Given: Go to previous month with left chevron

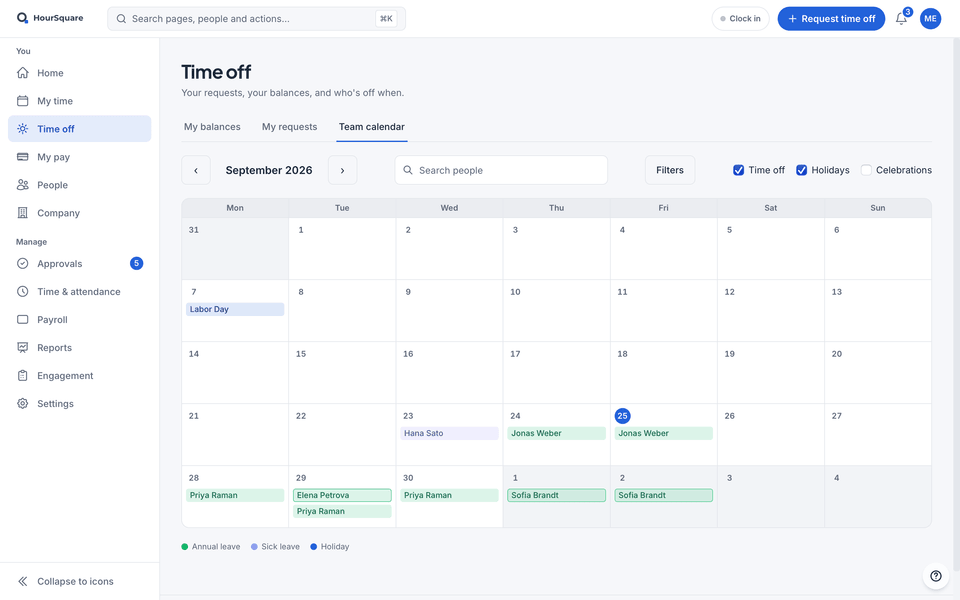Looking at the screenshot, I should [x=196, y=170].
